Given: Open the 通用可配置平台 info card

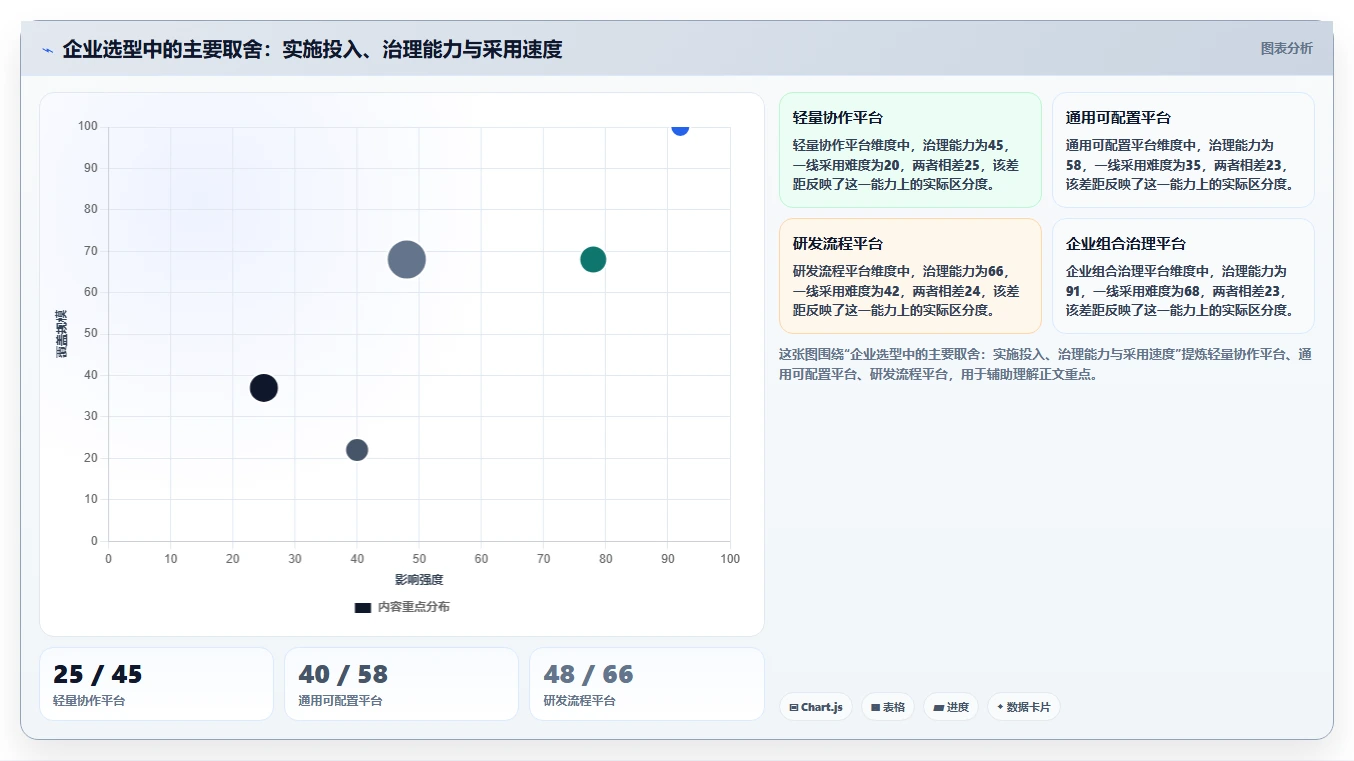Looking at the screenshot, I should [1183, 150].
